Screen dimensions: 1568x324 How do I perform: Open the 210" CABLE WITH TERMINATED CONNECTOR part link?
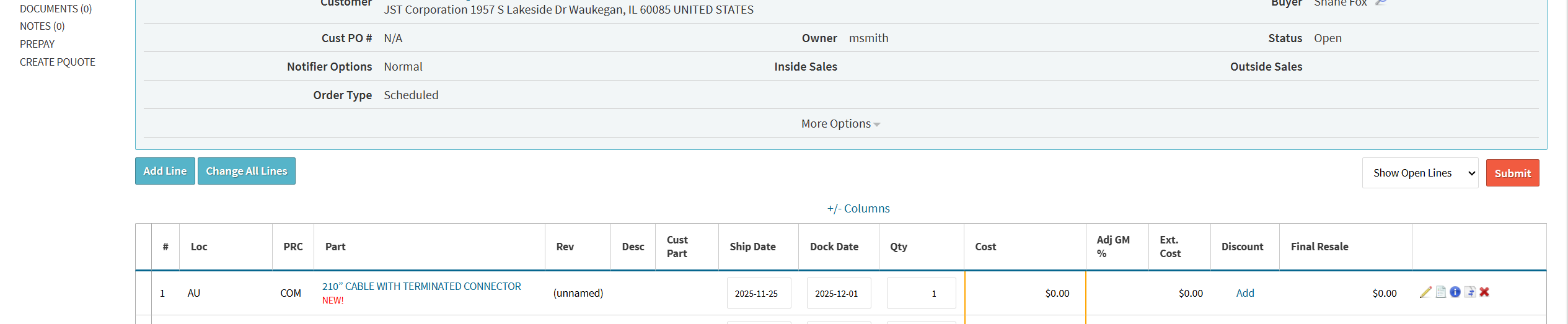point(421,286)
